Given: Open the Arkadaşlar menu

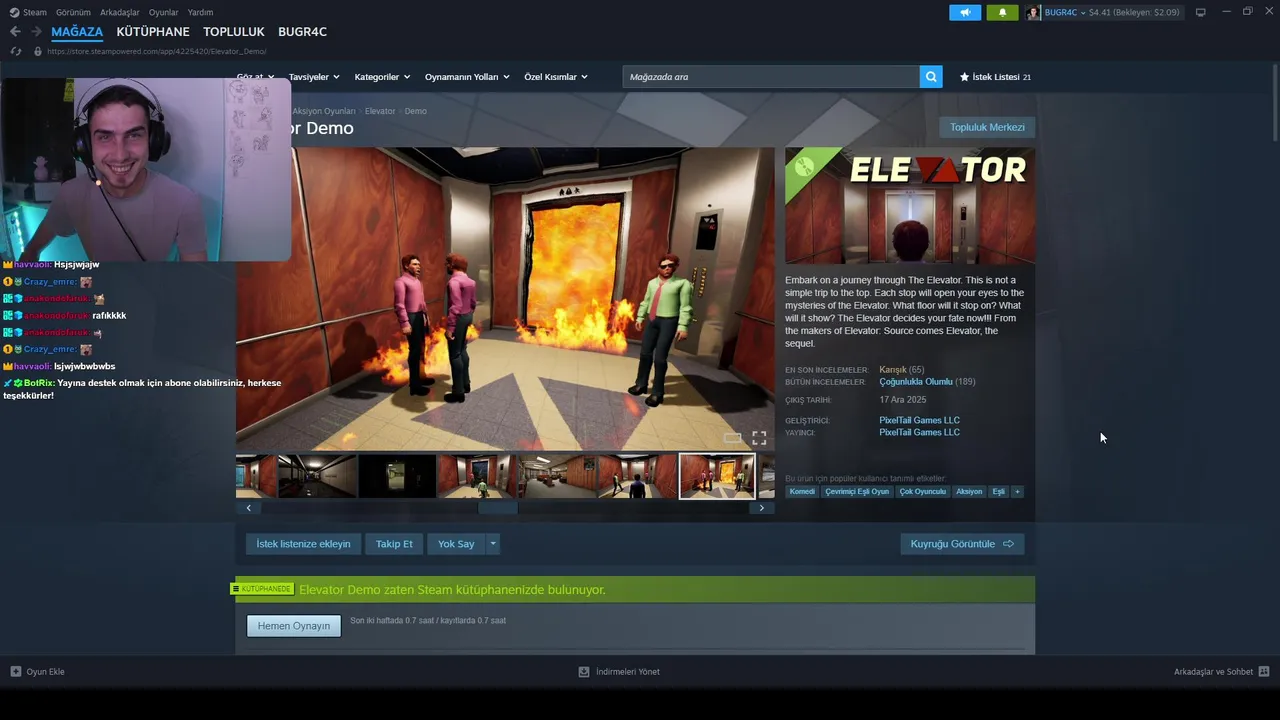Looking at the screenshot, I should (x=120, y=12).
